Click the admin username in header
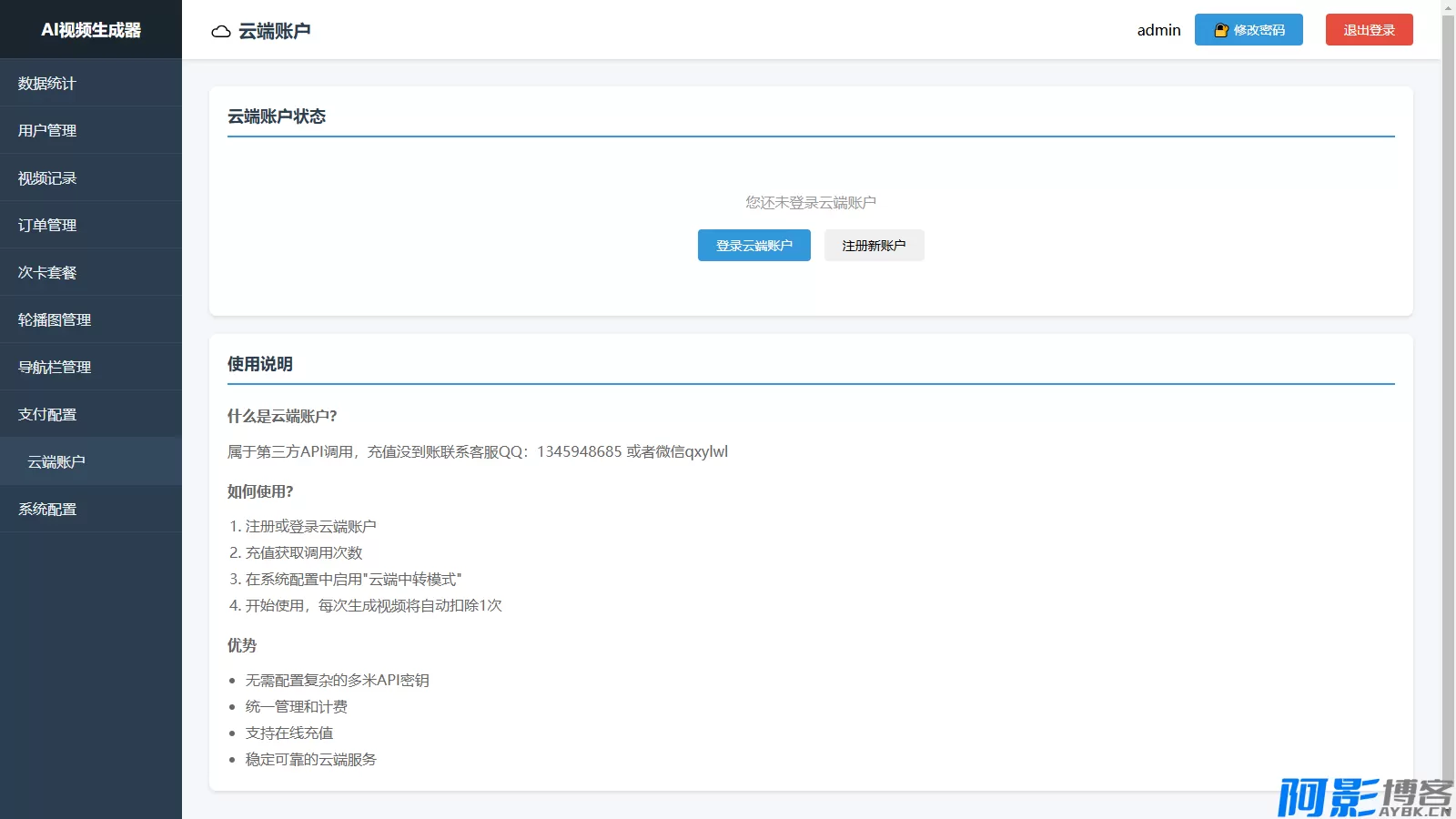Screen dimensions: 1456x819 click(x=1158, y=30)
